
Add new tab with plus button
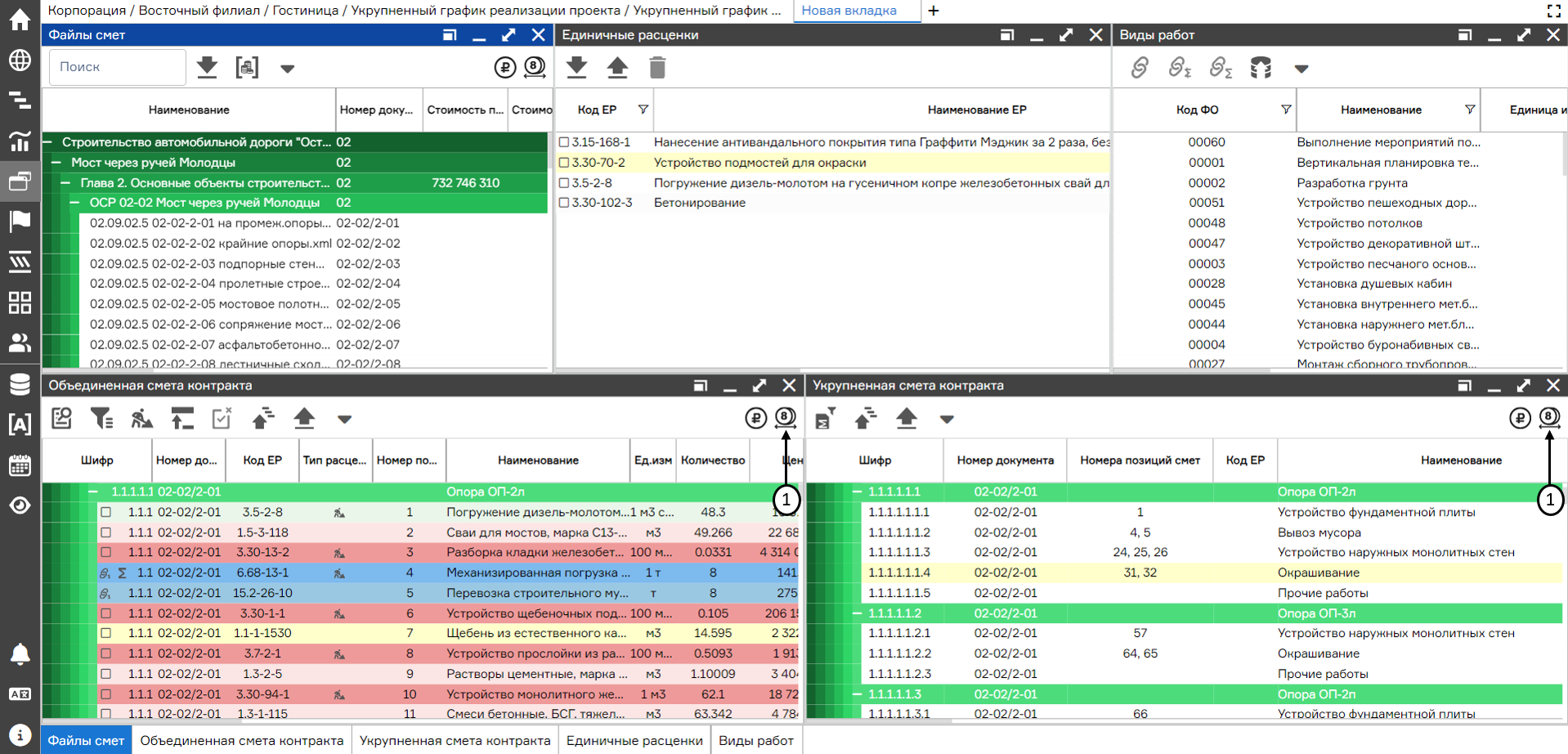click(x=934, y=11)
